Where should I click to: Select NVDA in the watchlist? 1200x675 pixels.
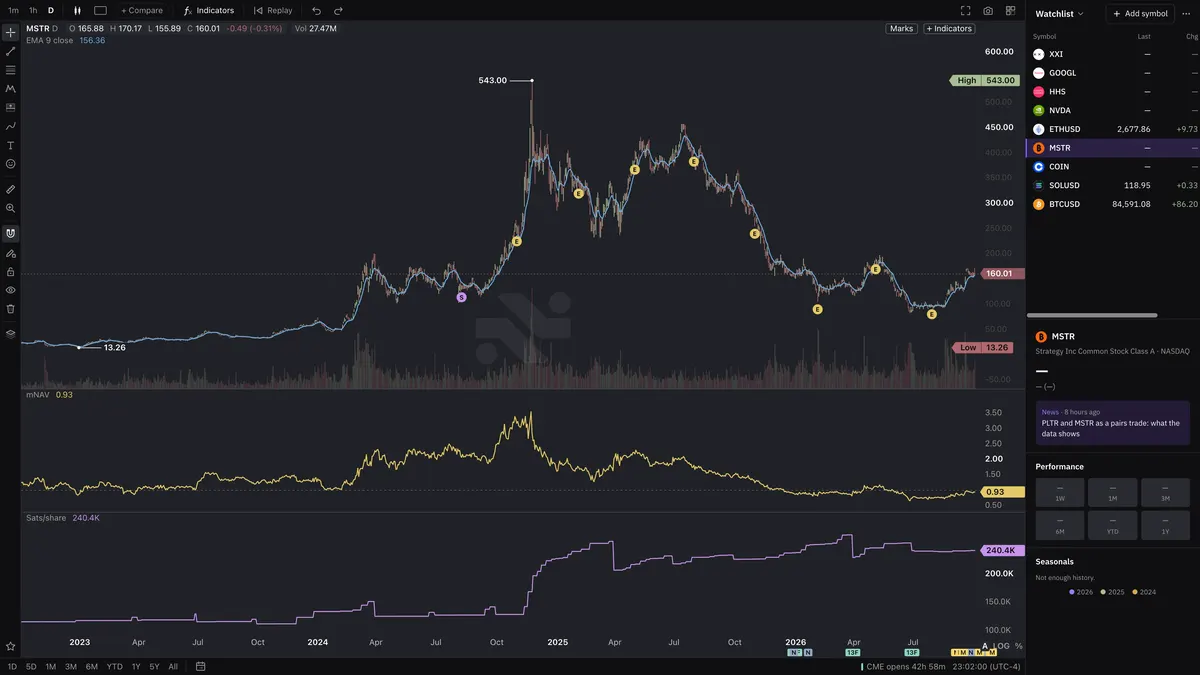(1113, 110)
